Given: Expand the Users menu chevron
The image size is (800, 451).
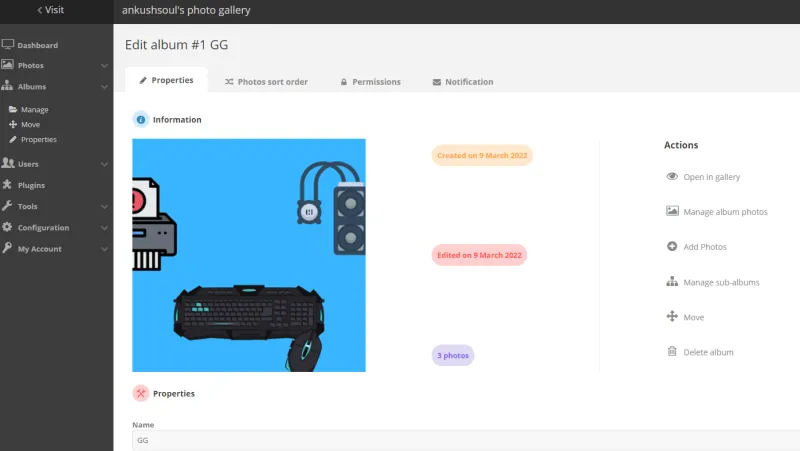Looking at the screenshot, I should 104,164.
